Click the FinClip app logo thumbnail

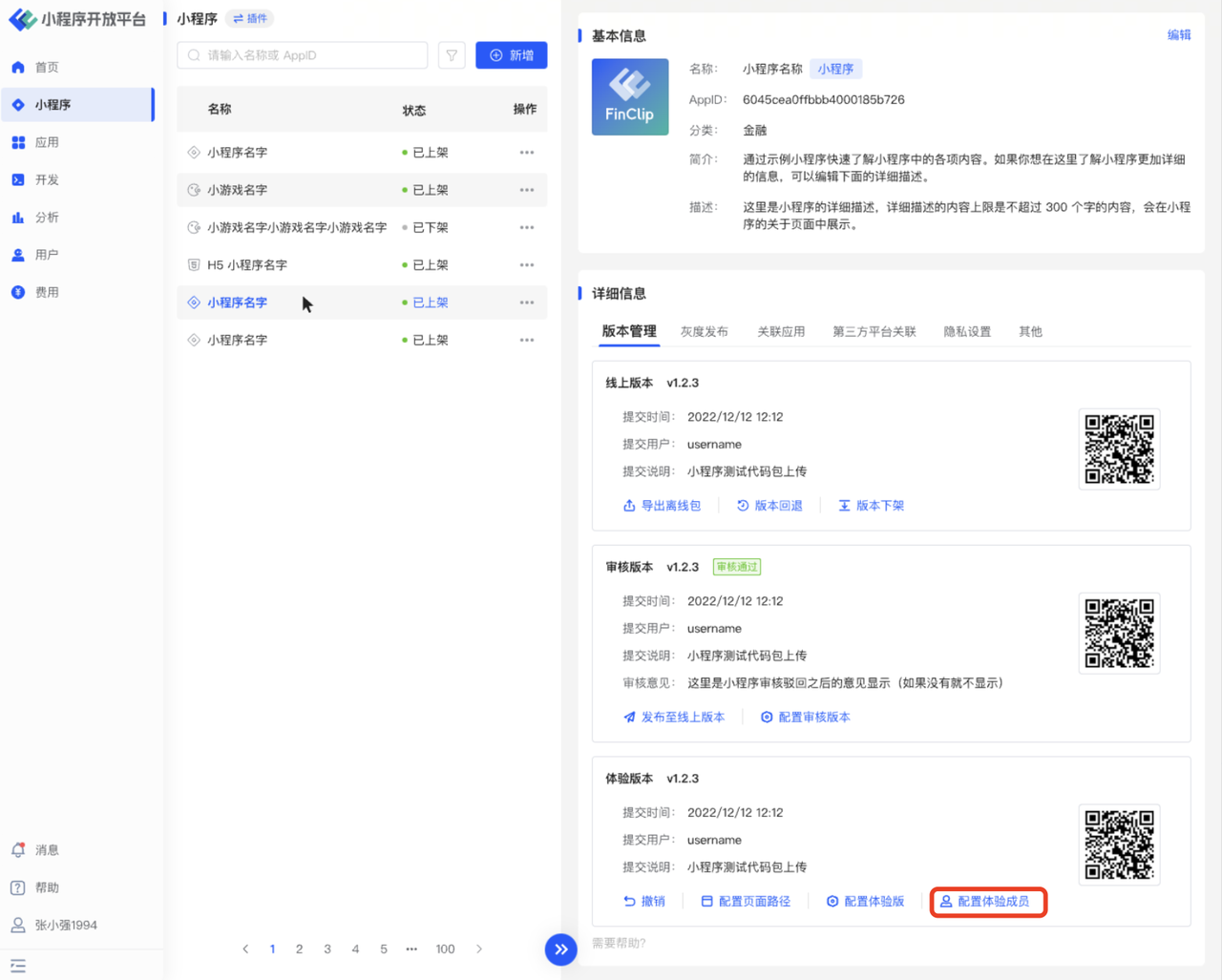click(629, 97)
